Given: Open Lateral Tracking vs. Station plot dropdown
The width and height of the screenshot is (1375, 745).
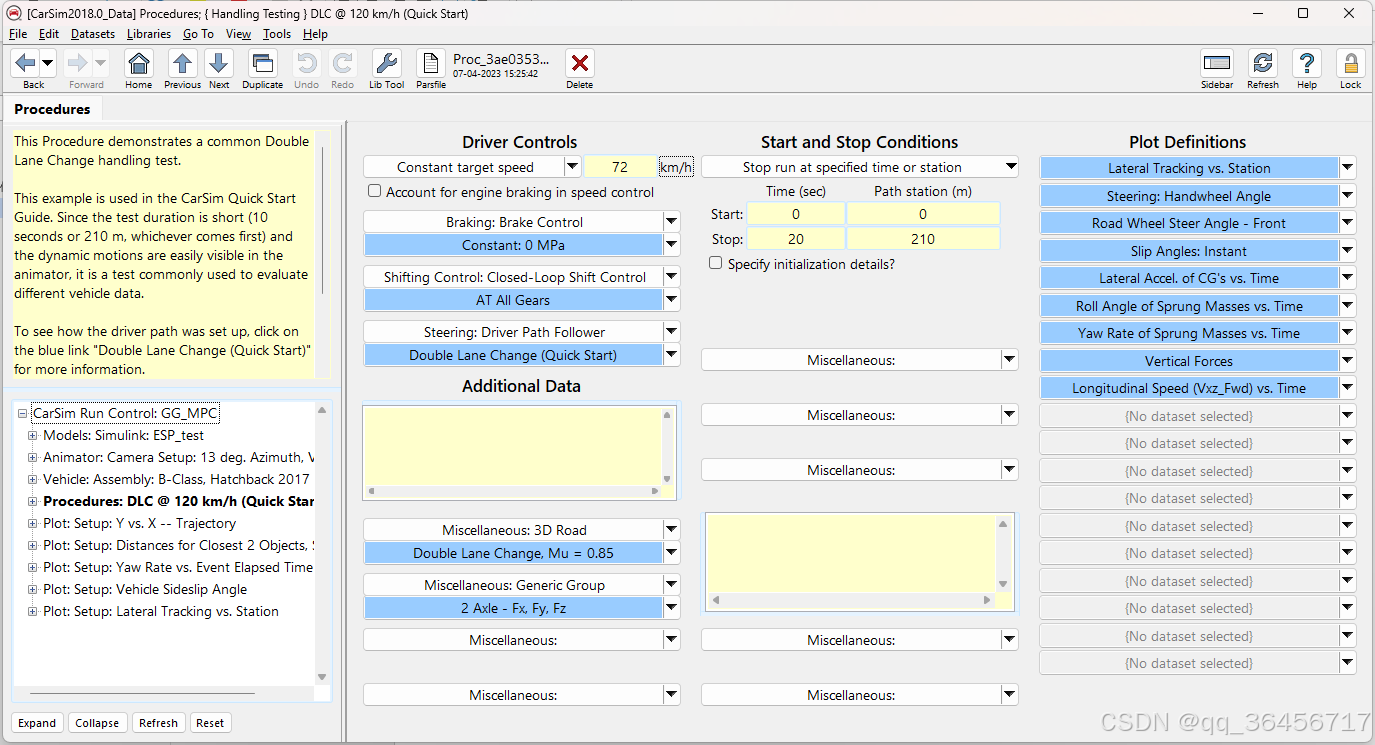Looking at the screenshot, I should tap(1348, 168).
